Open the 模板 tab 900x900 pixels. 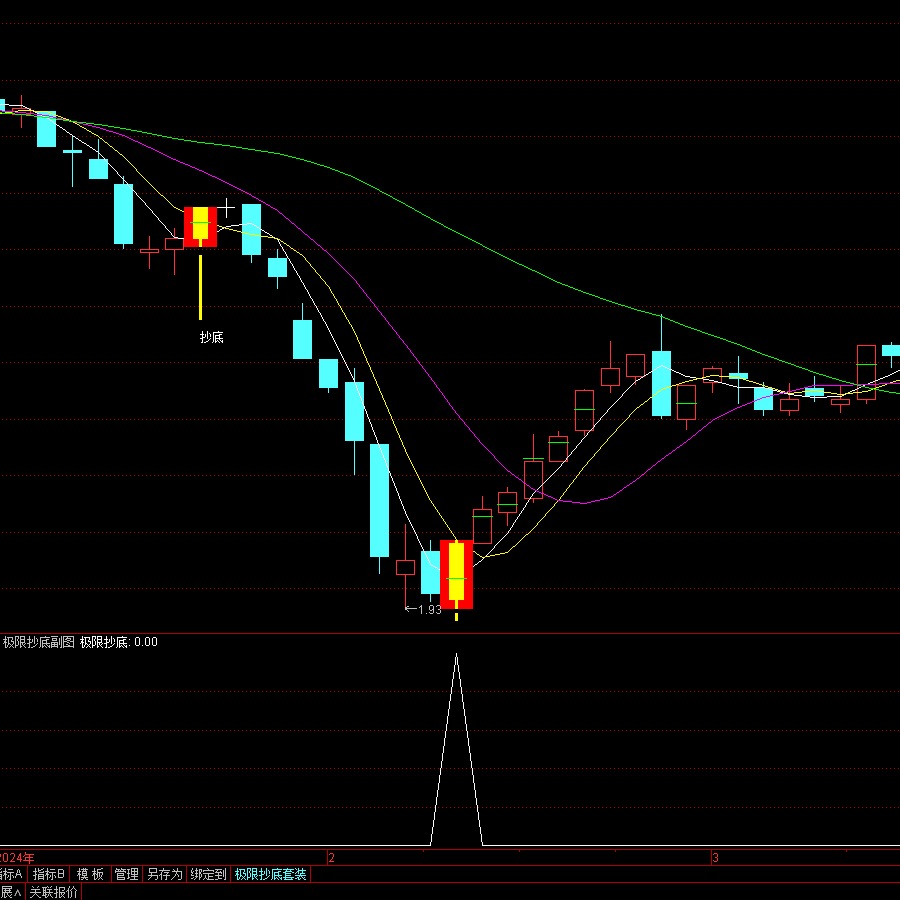tap(90, 874)
